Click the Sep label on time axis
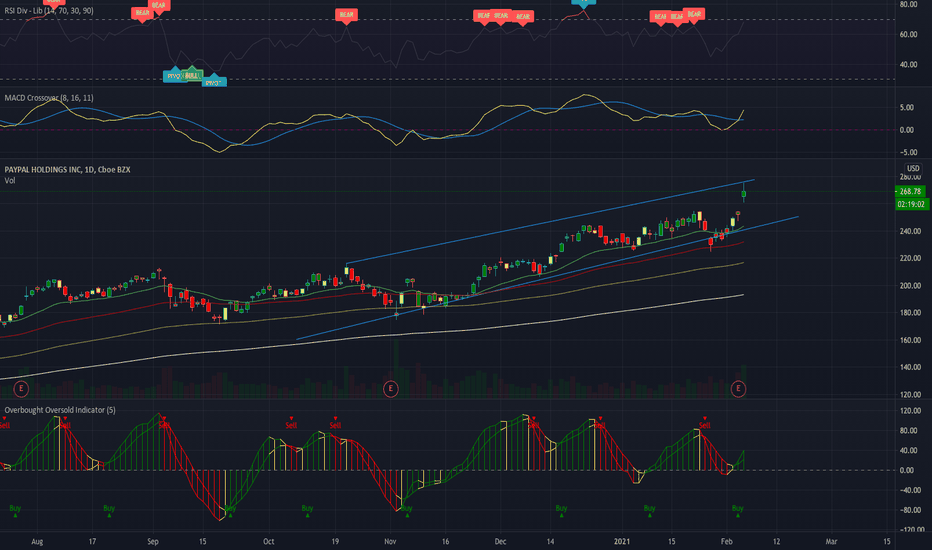 click(153, 541)
